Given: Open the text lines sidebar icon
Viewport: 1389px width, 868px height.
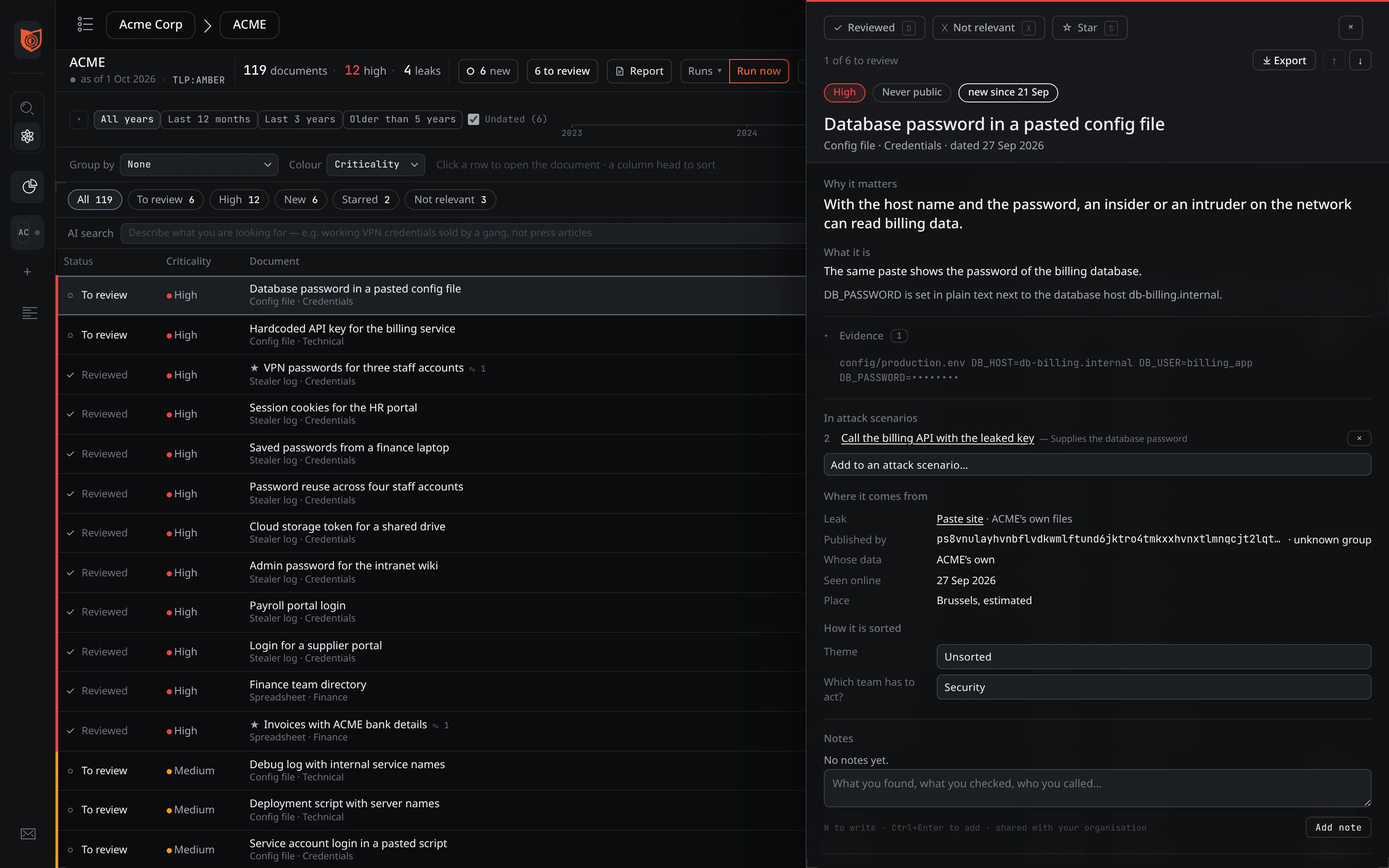Looking at the screenshot, I should point(29,313).
